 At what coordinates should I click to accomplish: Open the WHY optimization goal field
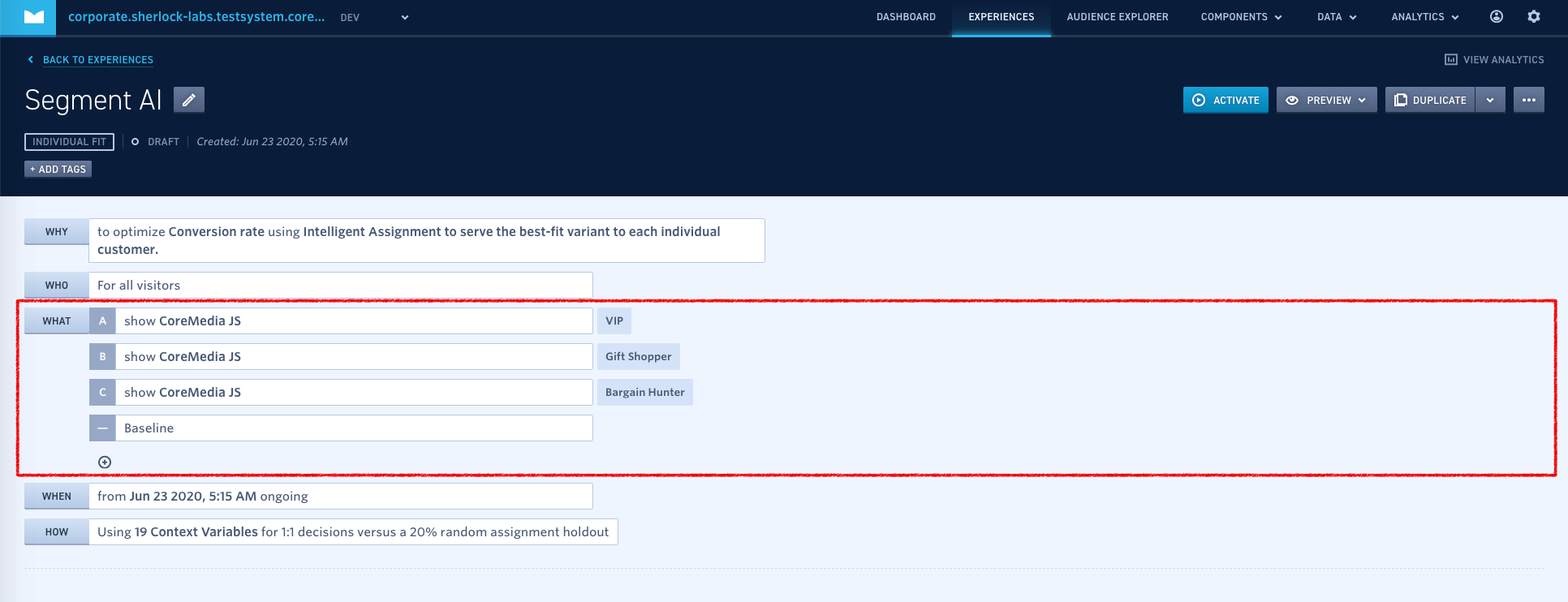[x=427, y=240]
